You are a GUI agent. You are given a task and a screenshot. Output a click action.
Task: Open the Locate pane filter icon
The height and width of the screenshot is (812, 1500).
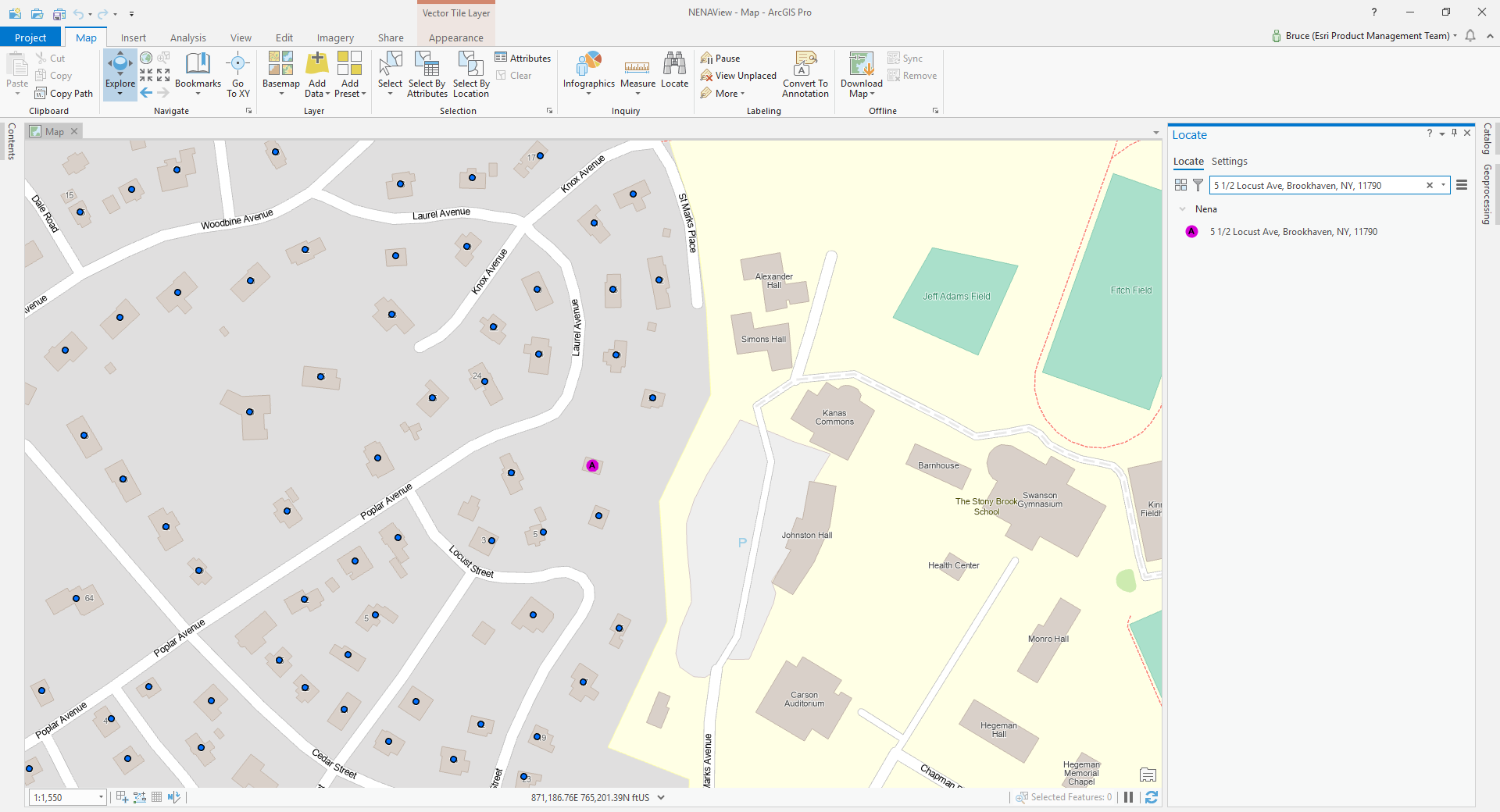pos(1198,185)
